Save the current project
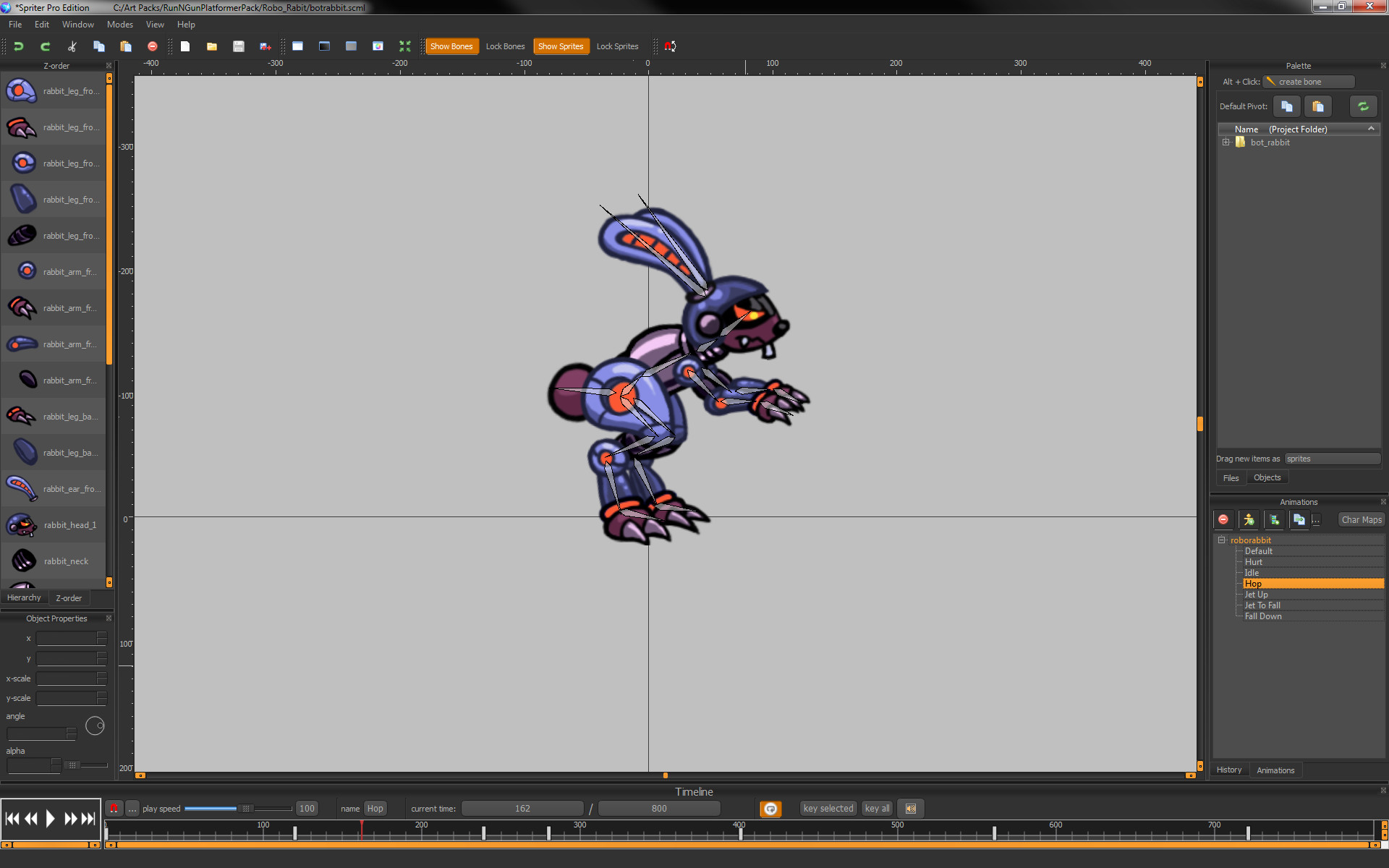This screenshot has width=1389, height=868. 239,46
